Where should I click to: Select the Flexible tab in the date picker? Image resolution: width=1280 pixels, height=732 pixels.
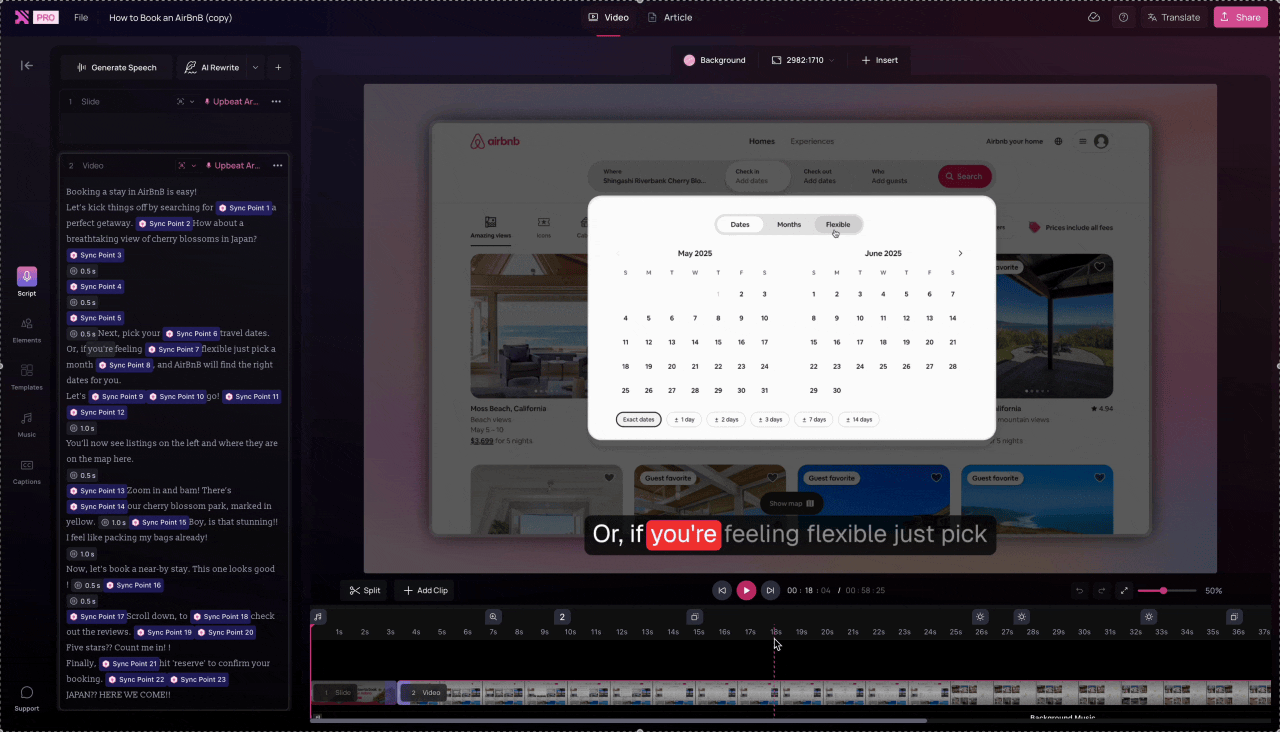click(x=838, y=224)
